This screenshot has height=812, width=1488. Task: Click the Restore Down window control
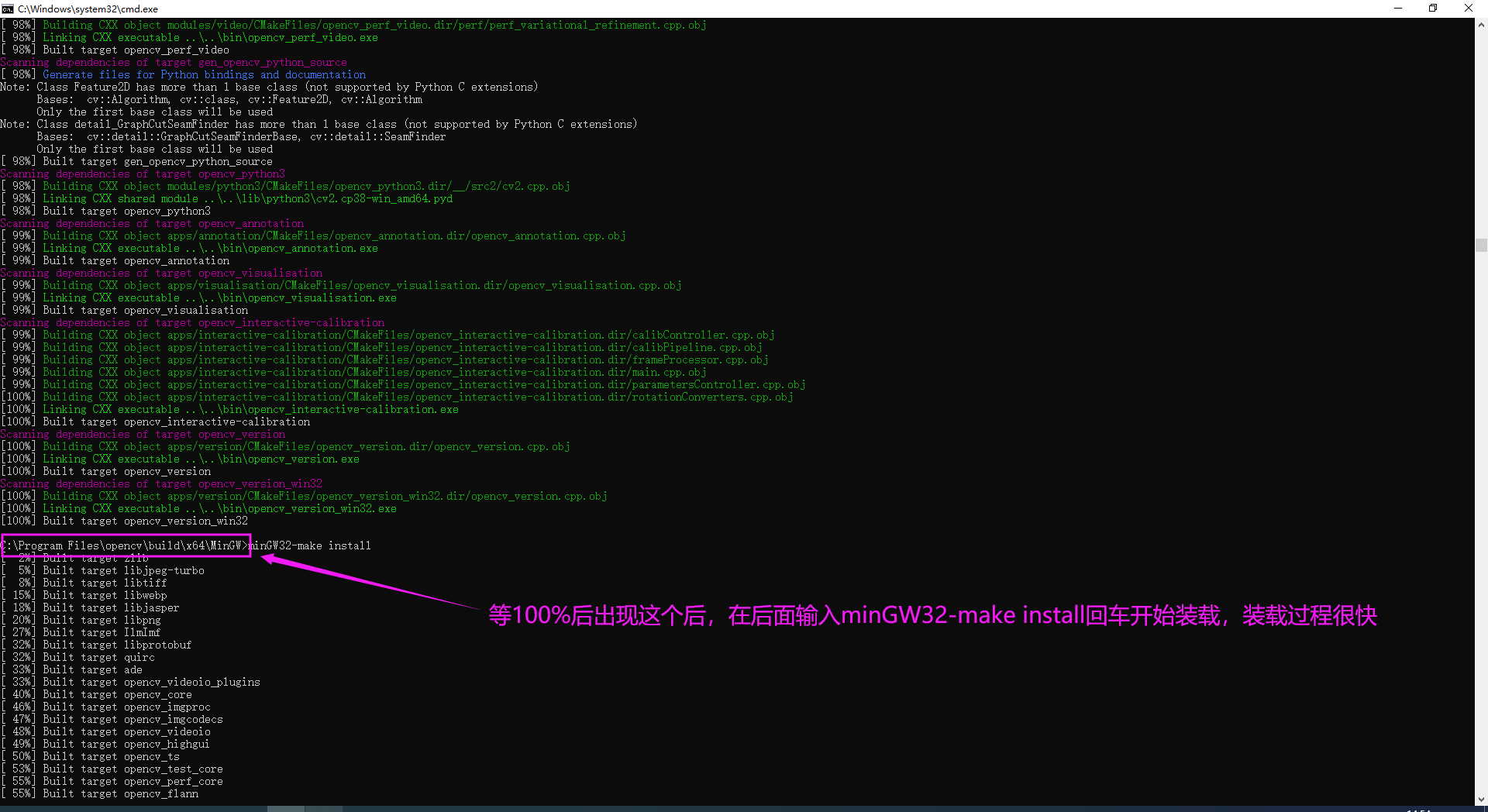(x=1433, y=9)
